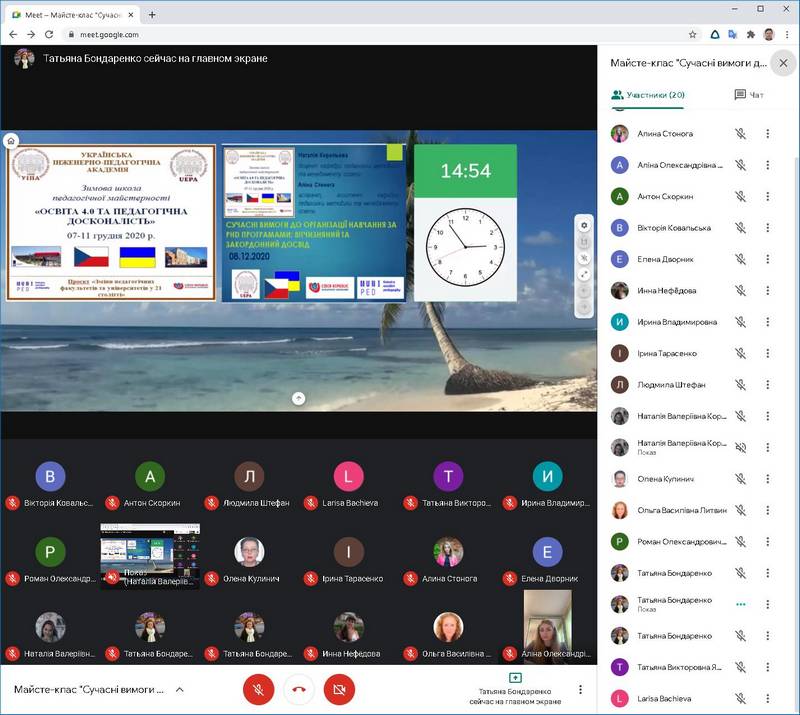Viewport: 800px width, 715px height.
Task: Open options menu for Антон Скоркин row
Action: (767, 196)
